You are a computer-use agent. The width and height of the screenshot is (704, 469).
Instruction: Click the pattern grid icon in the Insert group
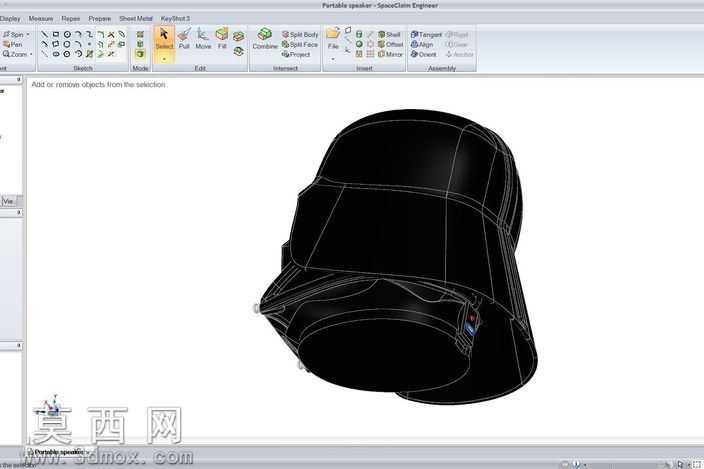point(370,54)
